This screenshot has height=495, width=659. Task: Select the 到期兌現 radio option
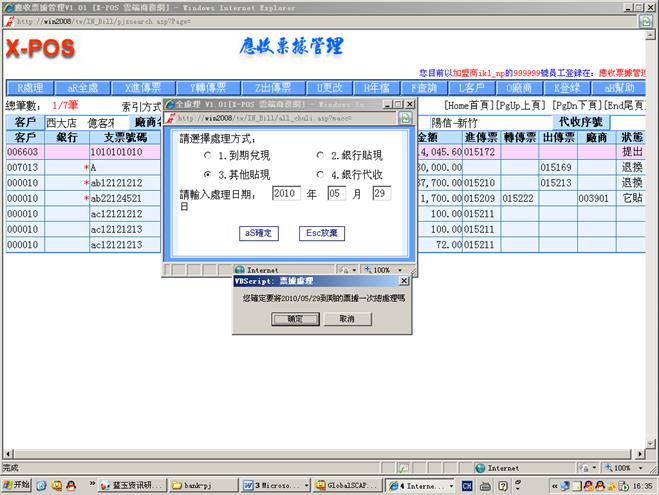(208, 157)
